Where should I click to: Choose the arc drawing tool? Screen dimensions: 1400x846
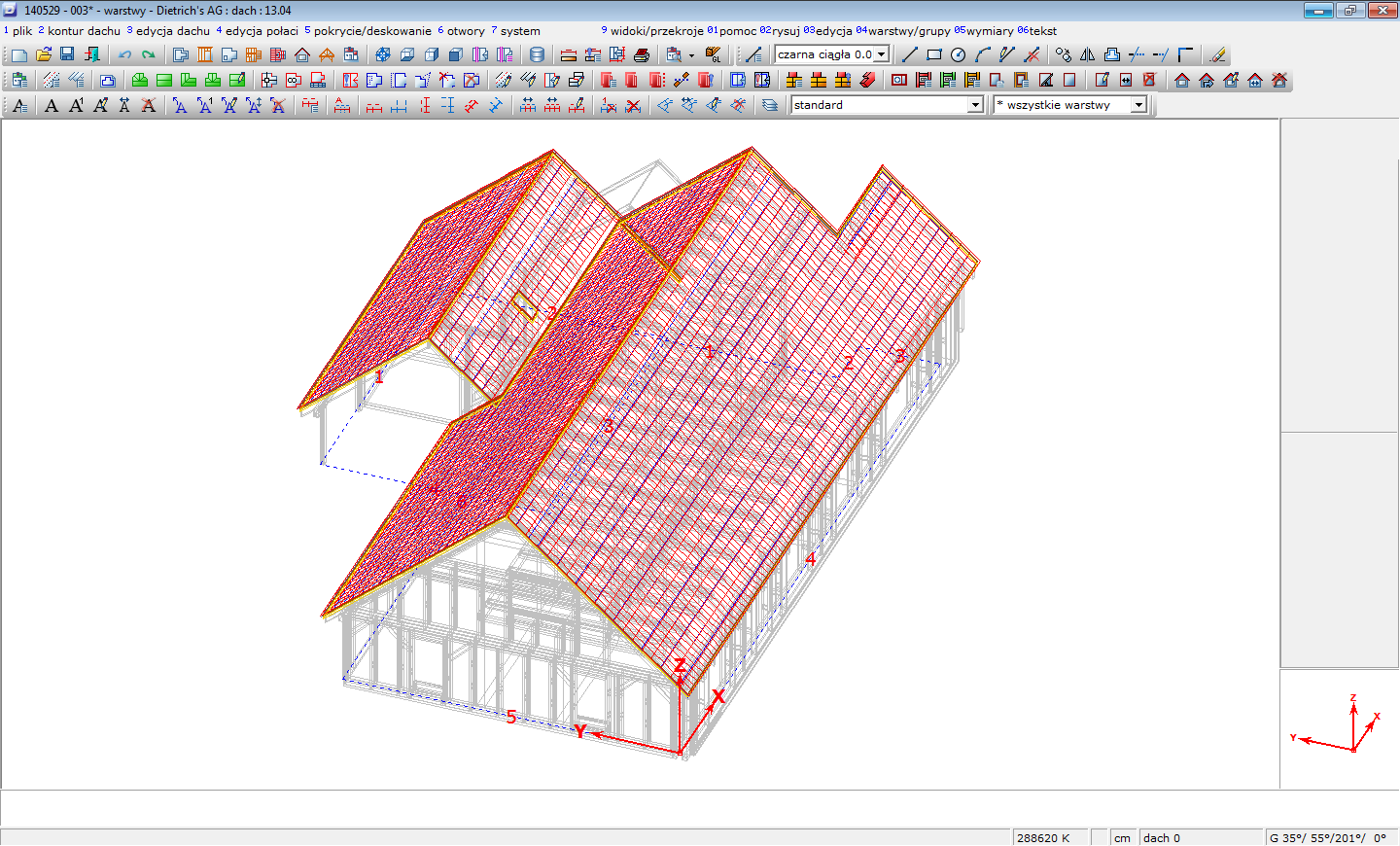(982, 55)
